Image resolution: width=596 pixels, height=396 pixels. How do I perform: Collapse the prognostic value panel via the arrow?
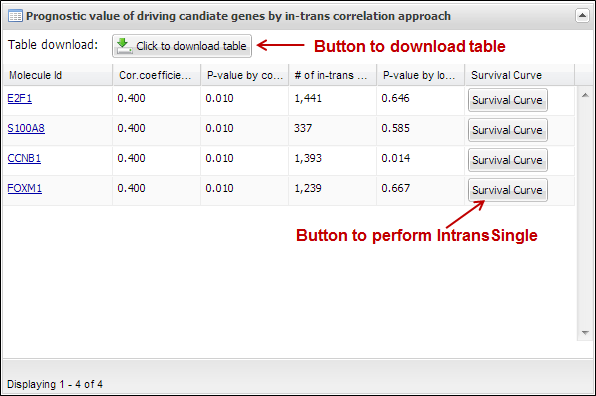click(582, 16)
